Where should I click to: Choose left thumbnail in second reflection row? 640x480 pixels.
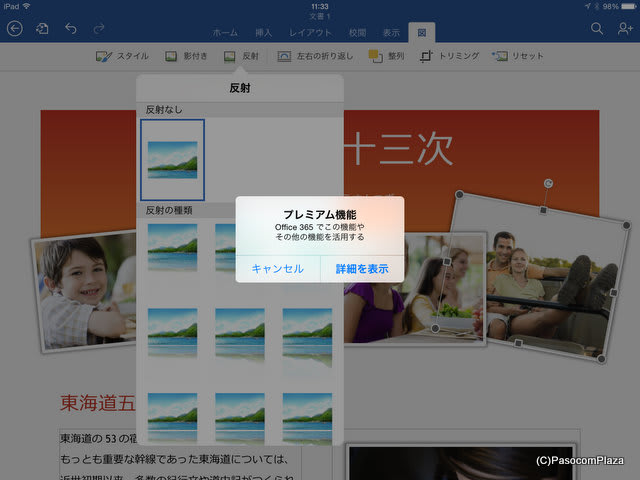172,333
